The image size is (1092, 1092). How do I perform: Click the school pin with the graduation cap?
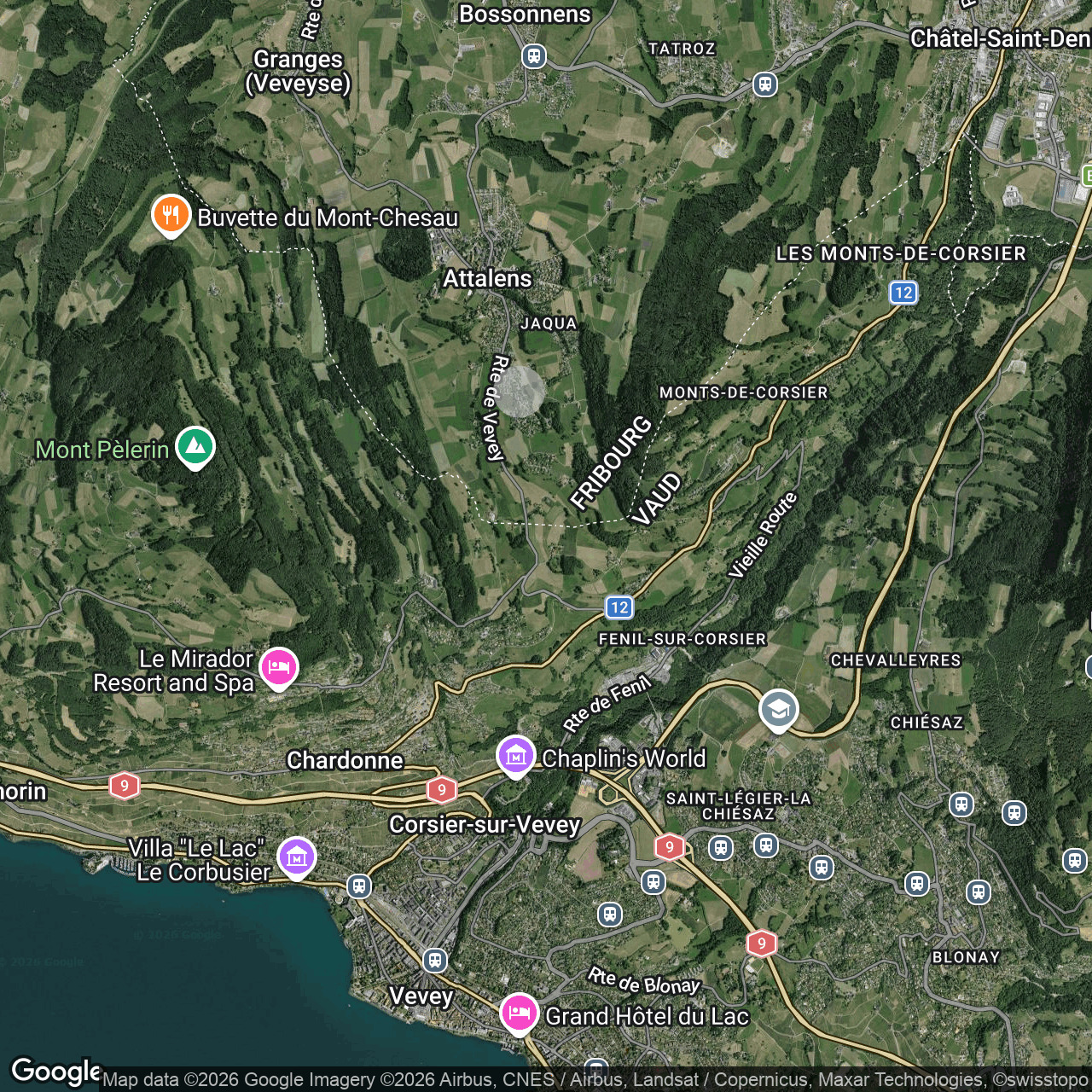point(778,709)
